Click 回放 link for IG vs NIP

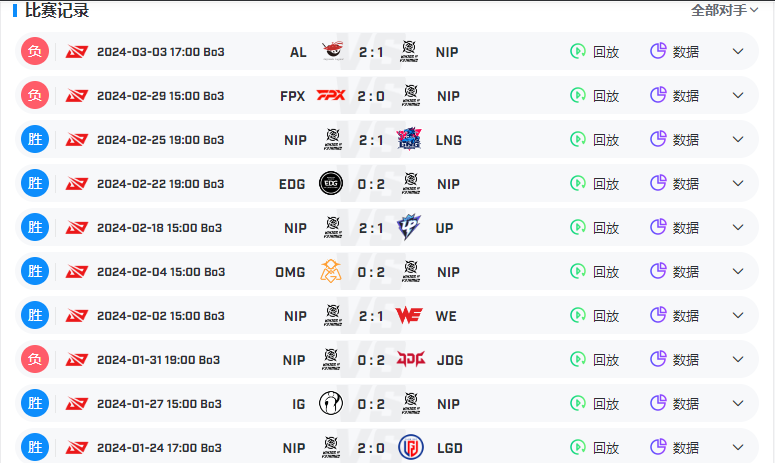[595, 403]
